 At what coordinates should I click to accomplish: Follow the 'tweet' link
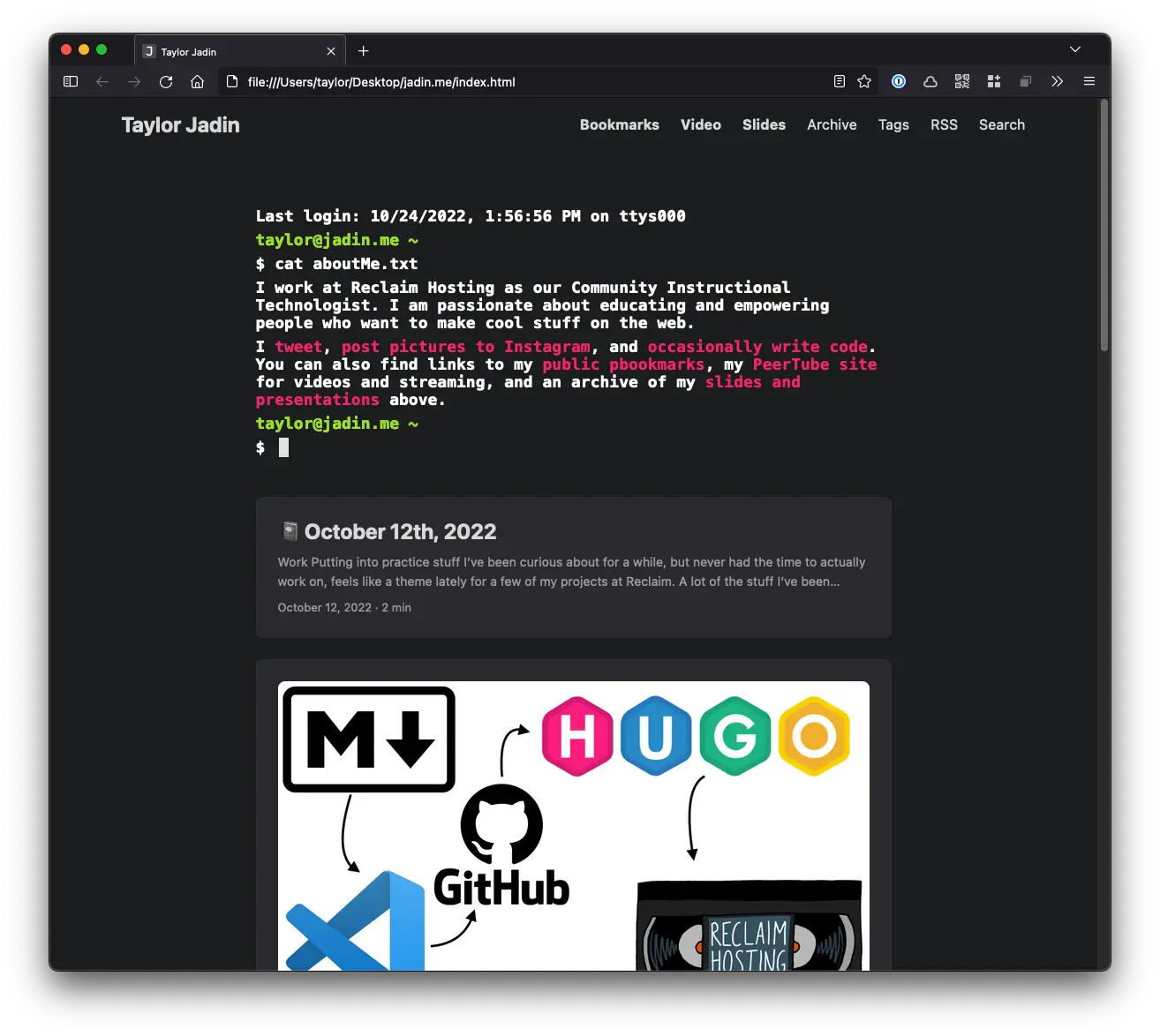pos(298,347)
